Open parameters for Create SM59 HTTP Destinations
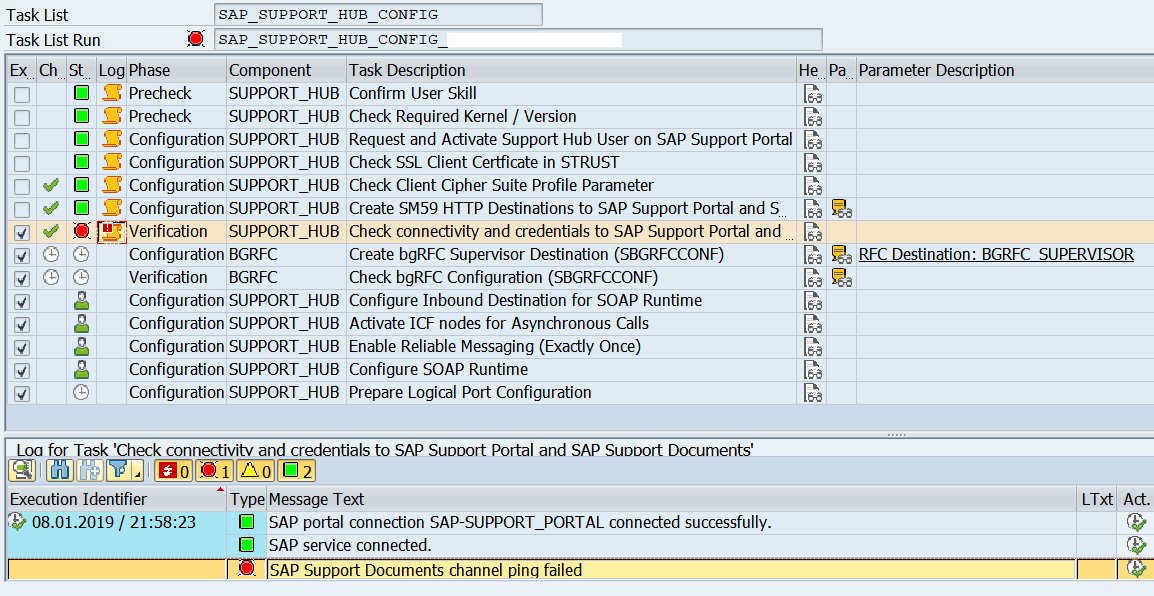1154x596 pixels. coord(842,208)
